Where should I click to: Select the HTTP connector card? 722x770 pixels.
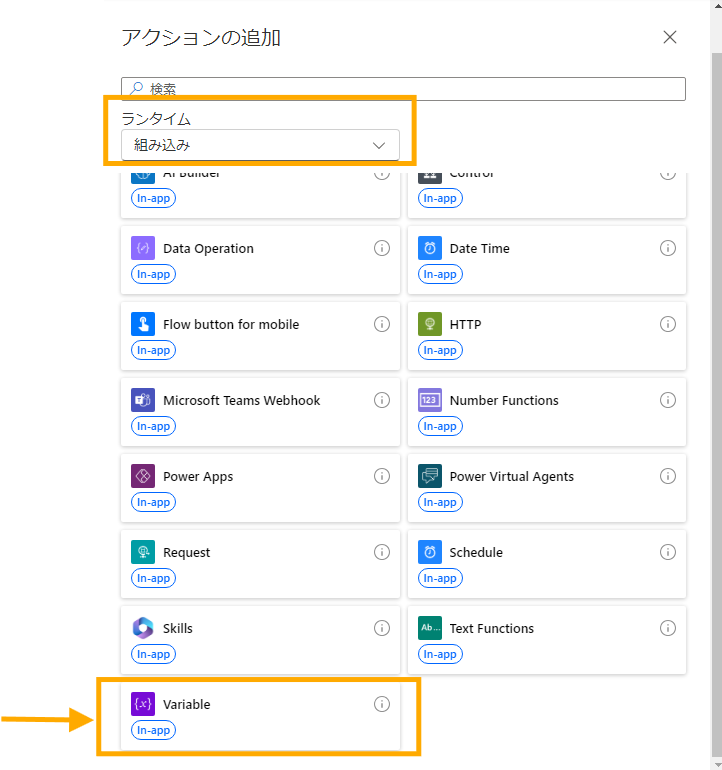coord(547,336)
